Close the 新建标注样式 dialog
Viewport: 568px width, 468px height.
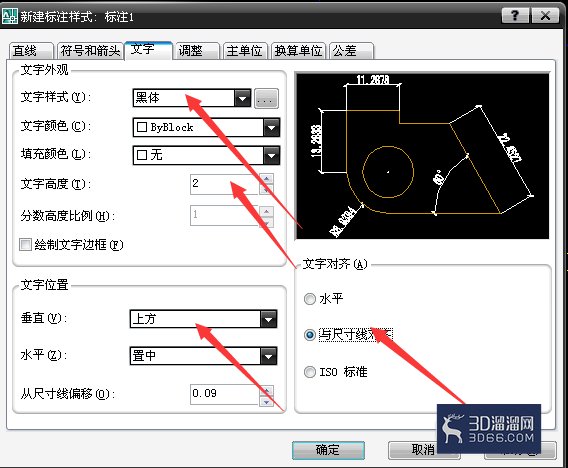(x=545, y=16)
